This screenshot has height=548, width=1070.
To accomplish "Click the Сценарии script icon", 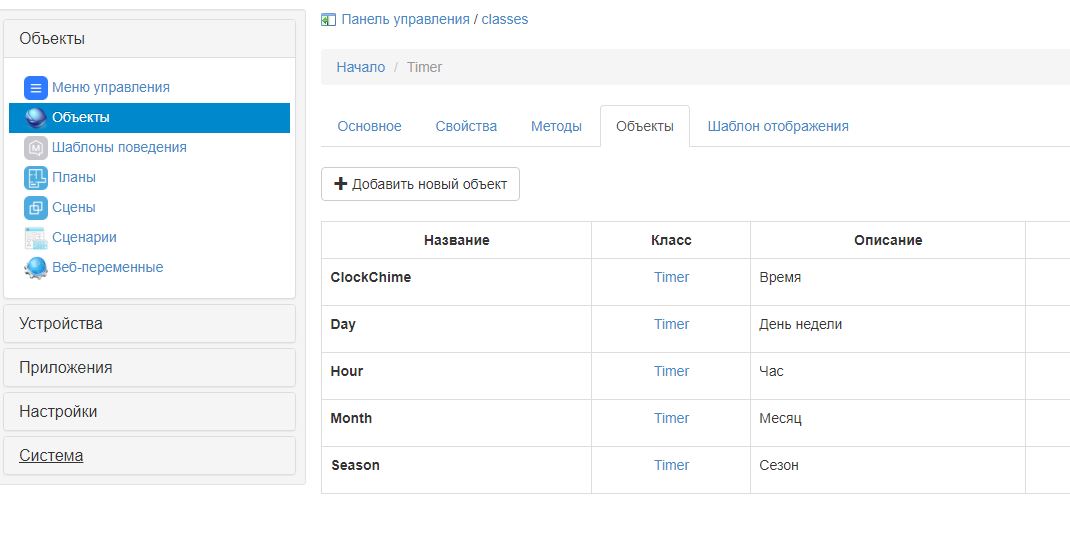I will 36,238.
